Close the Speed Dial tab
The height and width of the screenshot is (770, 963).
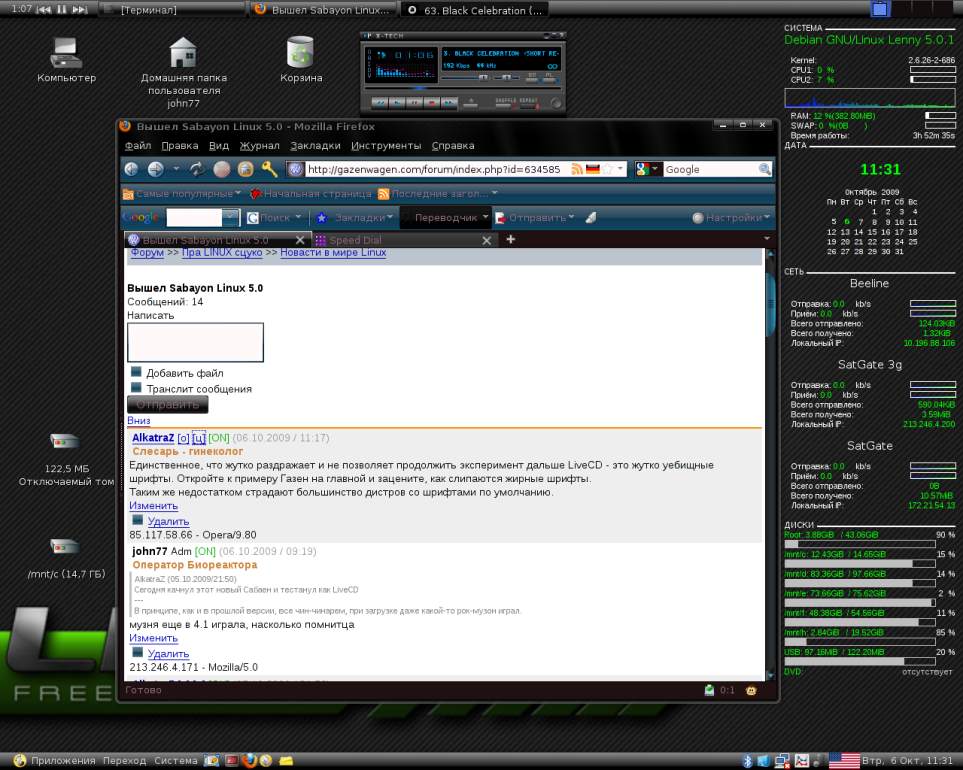tap(486, 240)
